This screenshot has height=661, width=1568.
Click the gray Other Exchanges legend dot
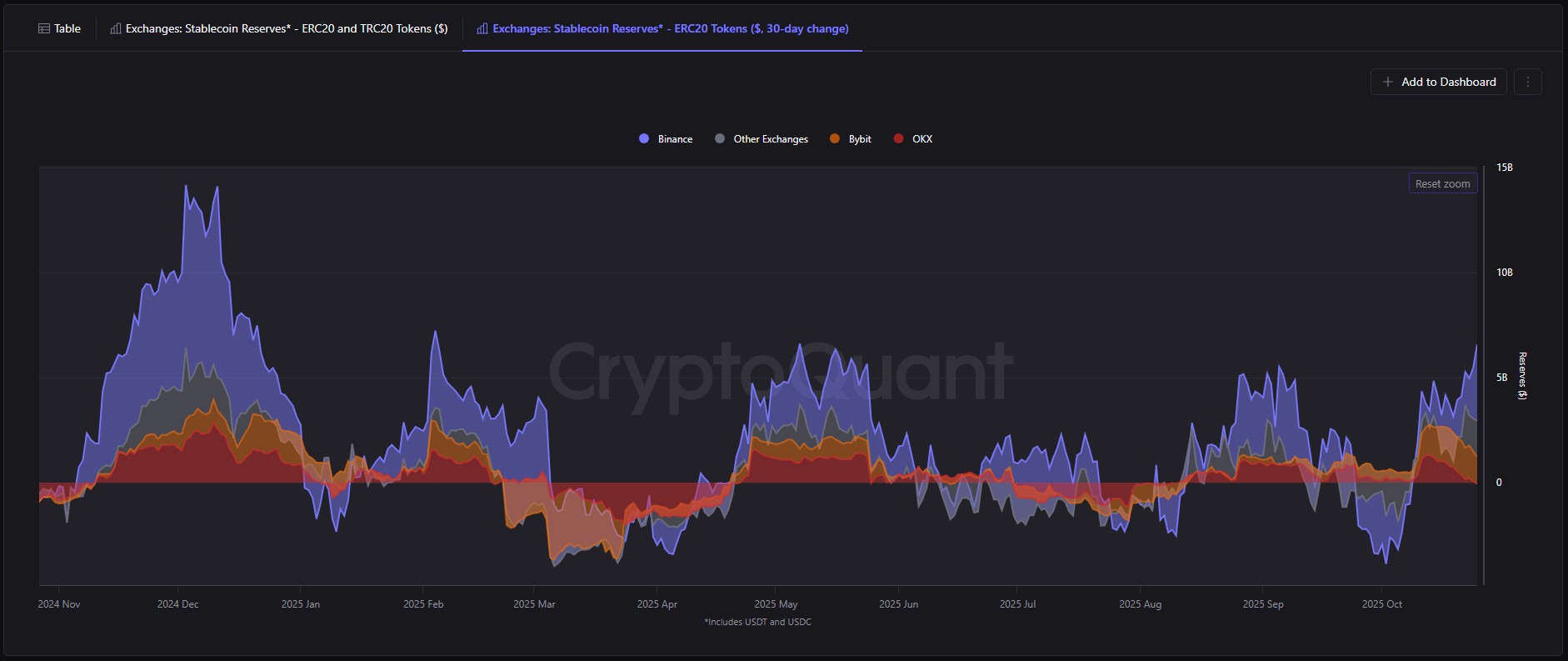pos(720,139)
